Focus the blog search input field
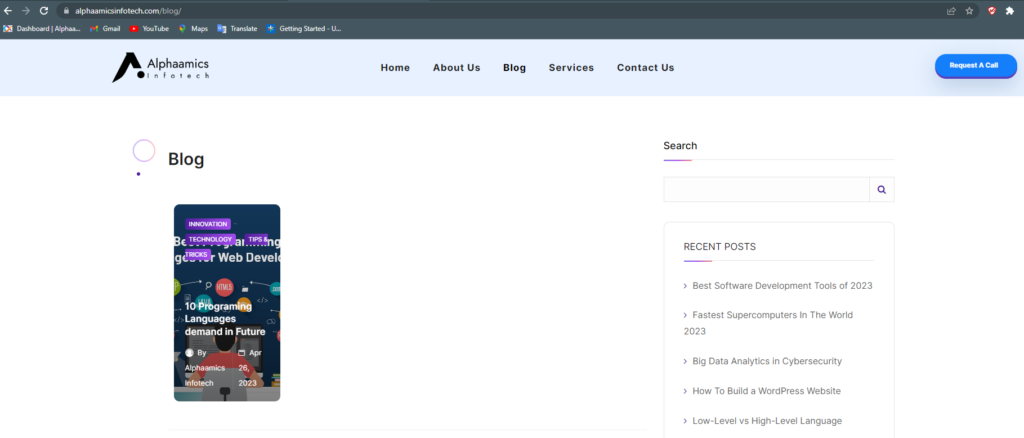 tap(766, 189)
